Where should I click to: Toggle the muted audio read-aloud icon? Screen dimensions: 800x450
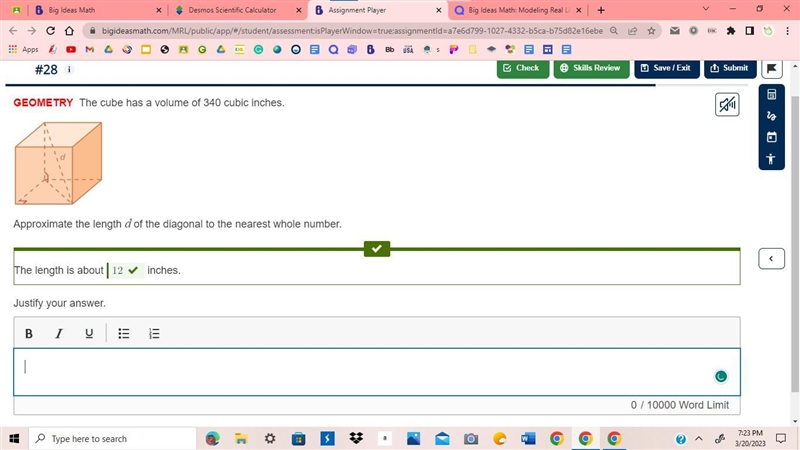tap(727, 105)
